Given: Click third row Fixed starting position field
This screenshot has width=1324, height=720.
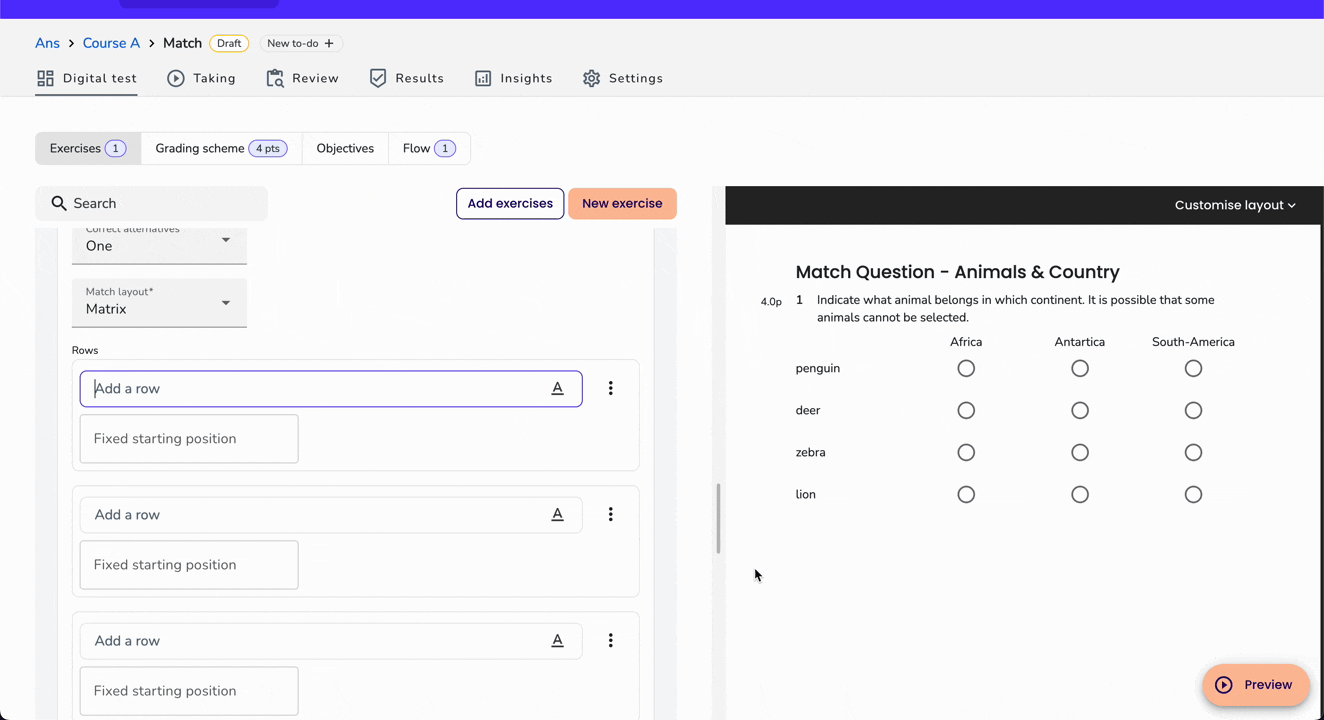Looking at the screenshot, I should click(x=189, y=690).
